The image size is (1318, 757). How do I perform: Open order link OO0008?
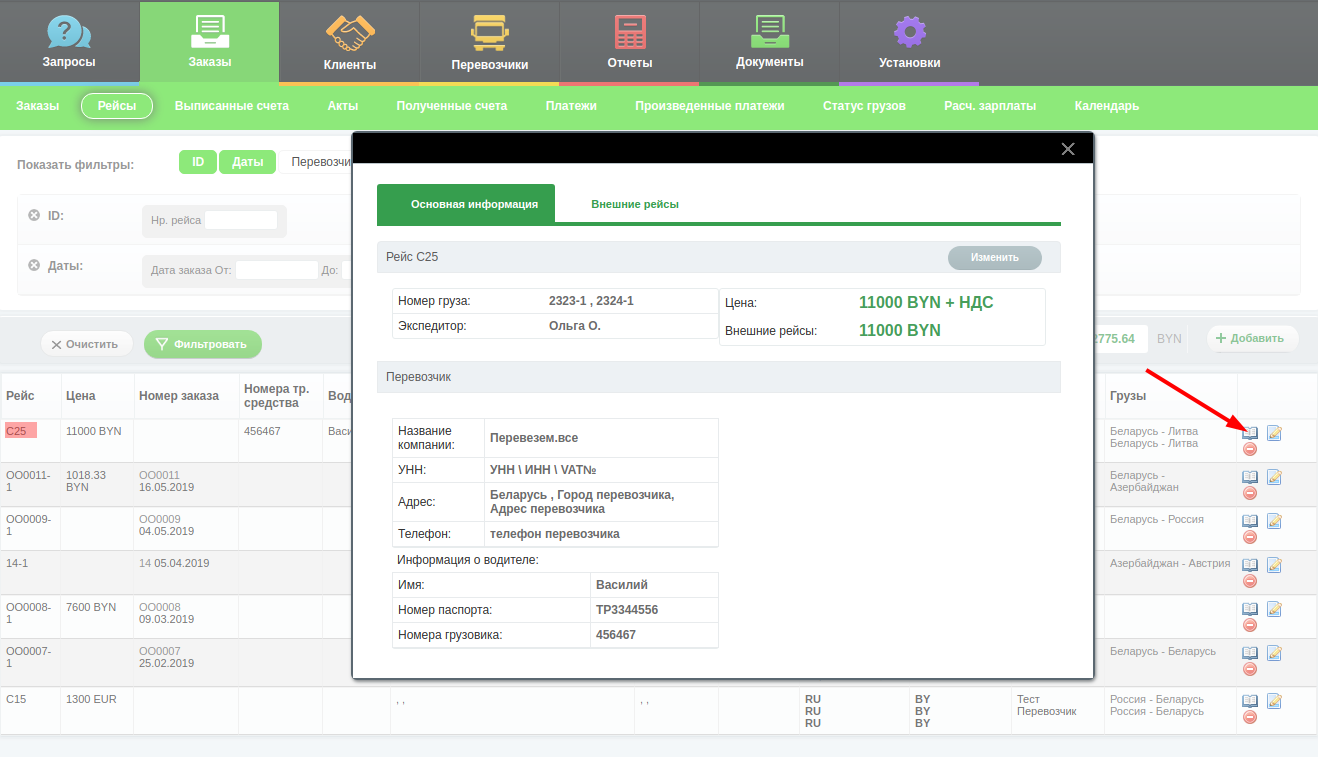[160, 607]
